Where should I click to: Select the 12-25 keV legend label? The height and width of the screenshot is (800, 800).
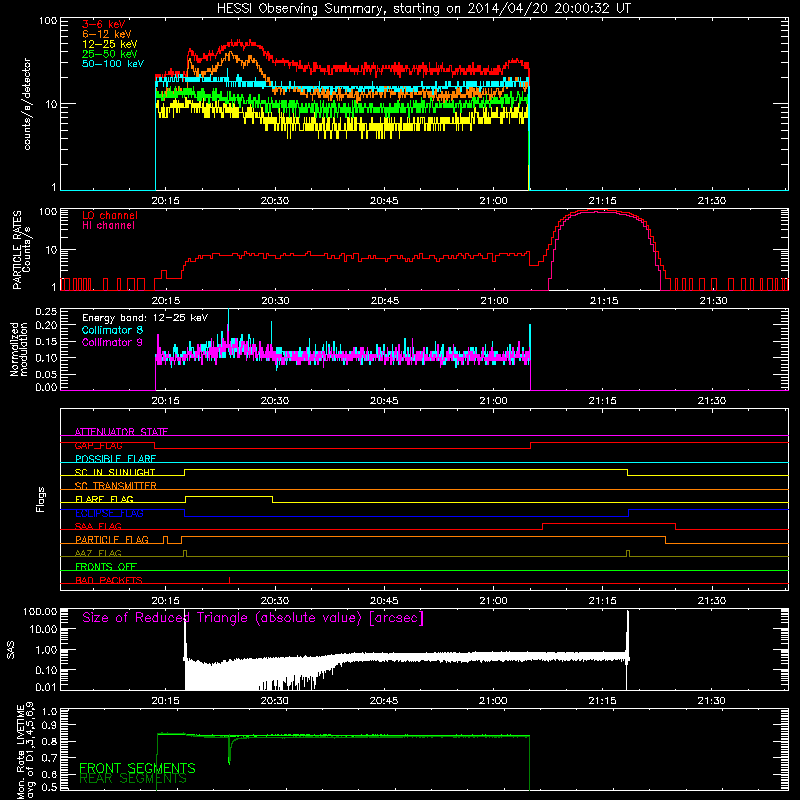tap(110, 44)
